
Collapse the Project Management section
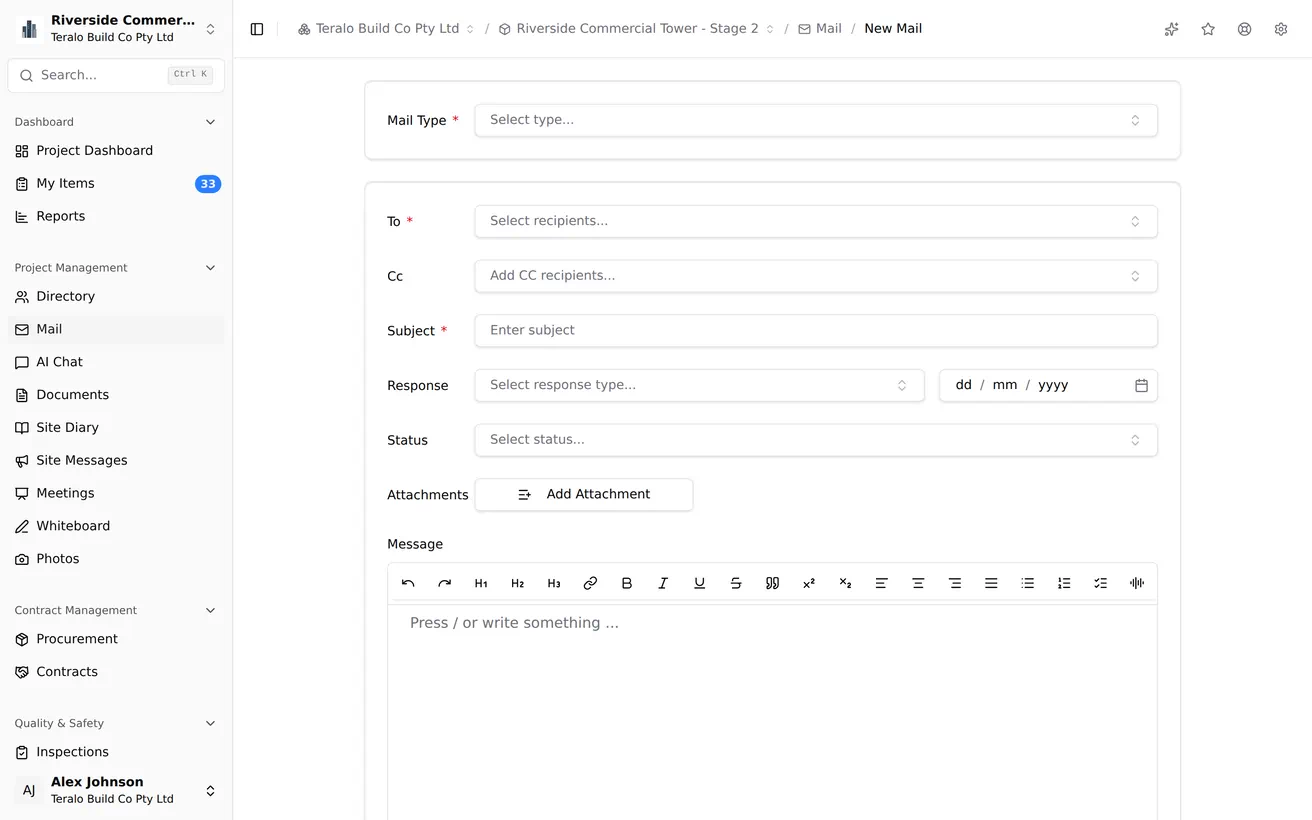click(x=210, y=268)
